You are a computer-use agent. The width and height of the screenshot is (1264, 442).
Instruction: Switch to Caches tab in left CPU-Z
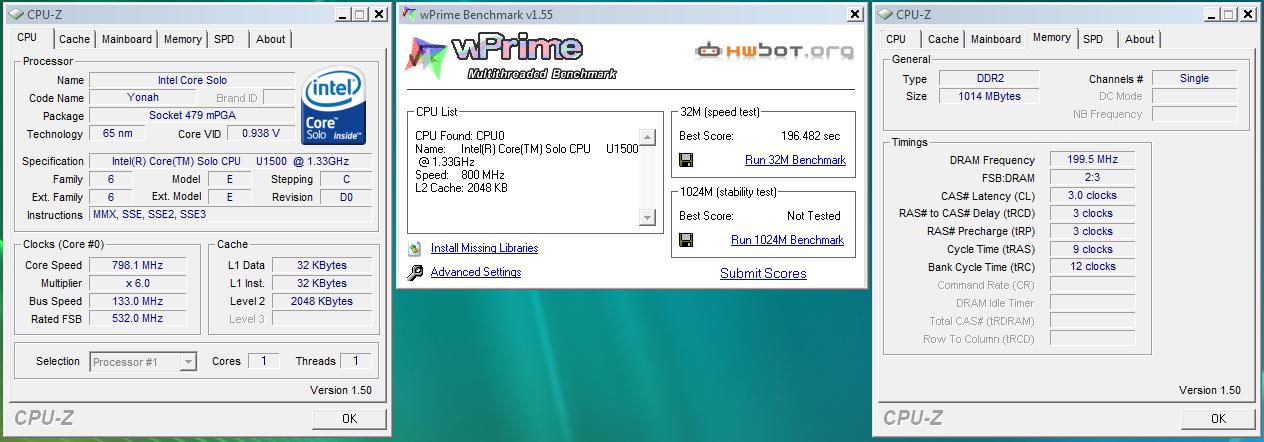pyautogui.click(x=74, y=39)
